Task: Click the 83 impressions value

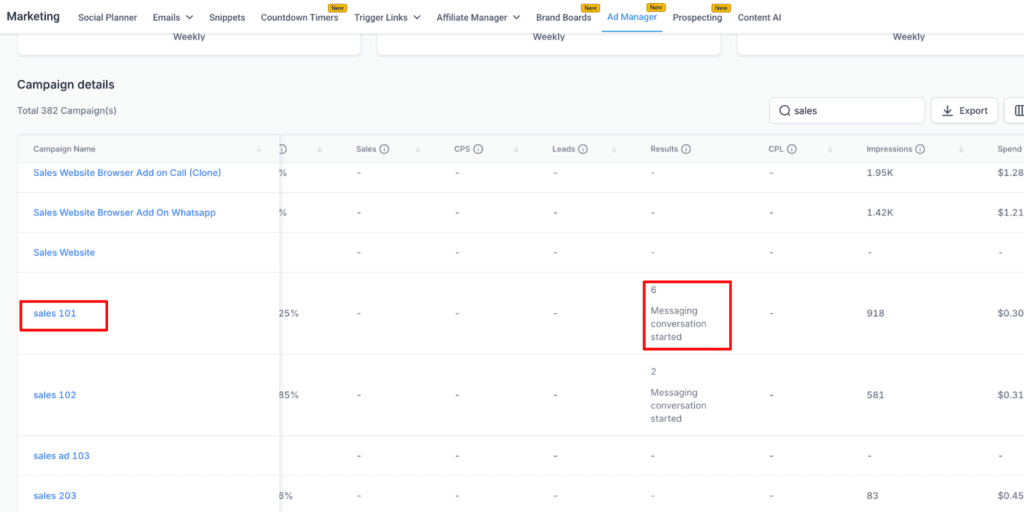Action: pos(872,496)
